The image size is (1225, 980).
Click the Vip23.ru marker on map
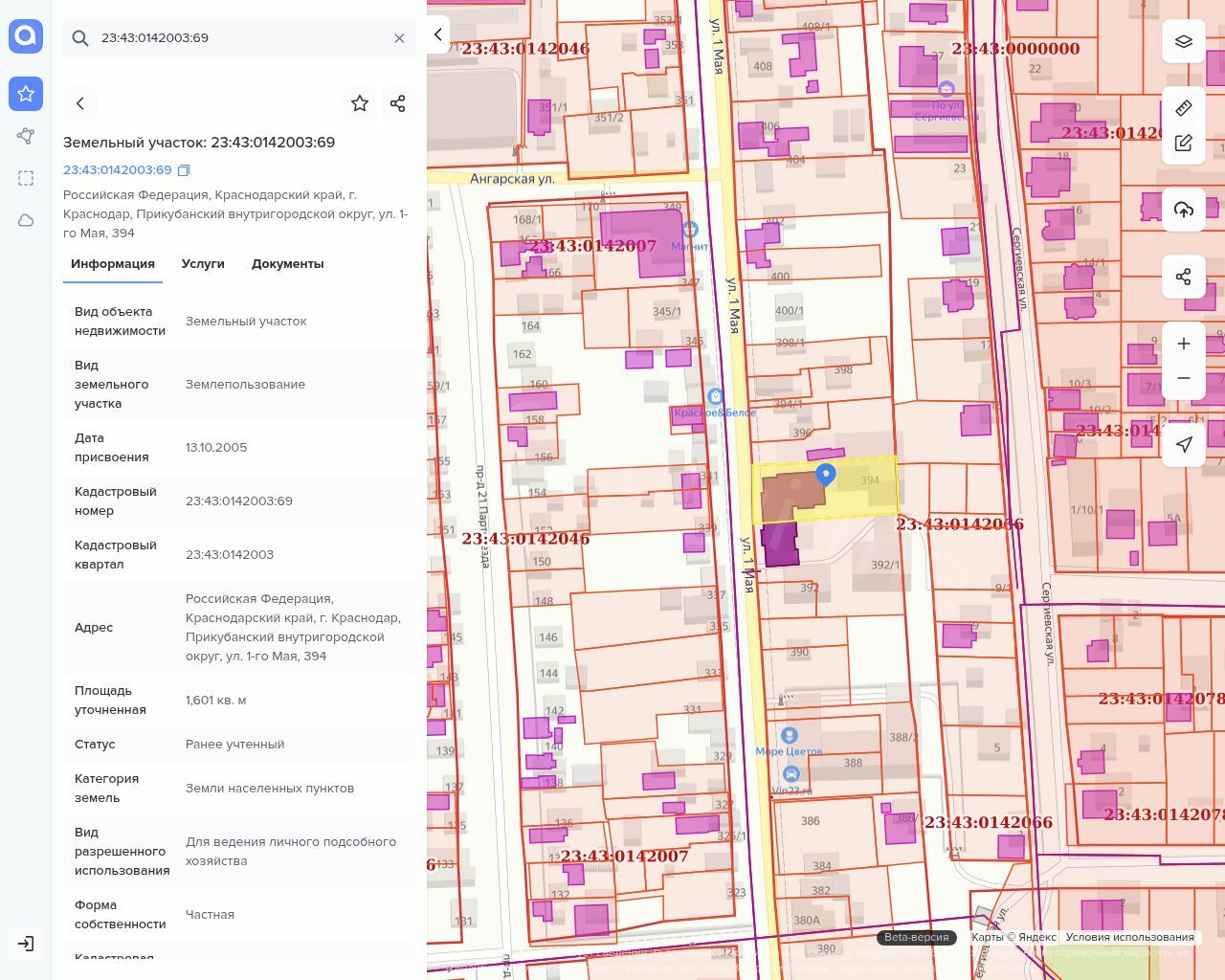coord(791,774)
